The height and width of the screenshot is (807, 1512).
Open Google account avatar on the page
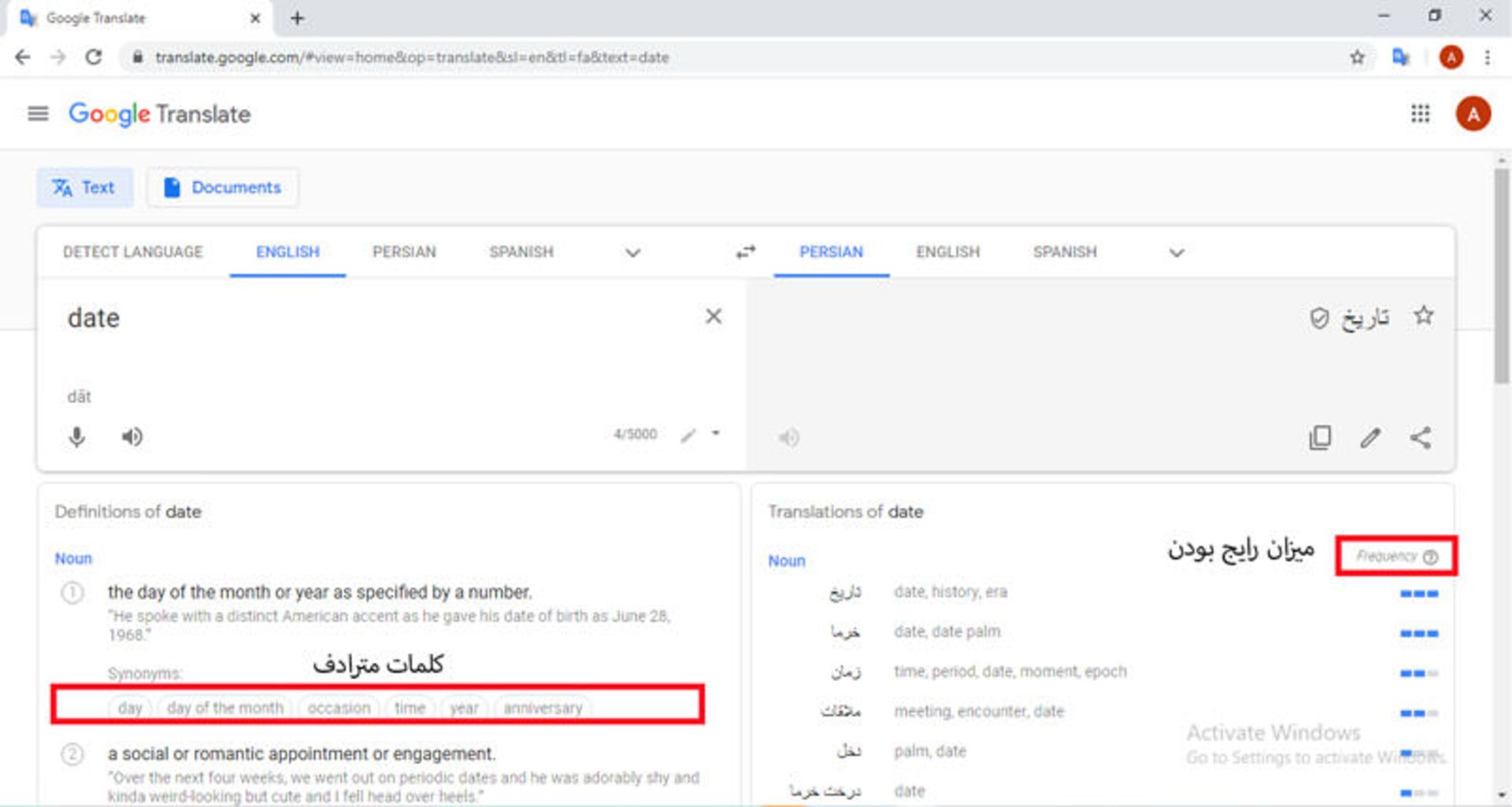click(x=1473, y=114)
